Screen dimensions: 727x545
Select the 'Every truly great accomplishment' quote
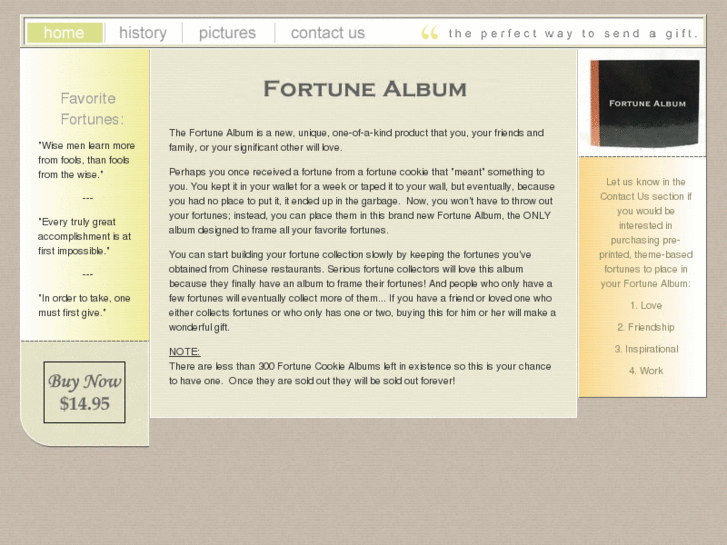coord(84,236)
